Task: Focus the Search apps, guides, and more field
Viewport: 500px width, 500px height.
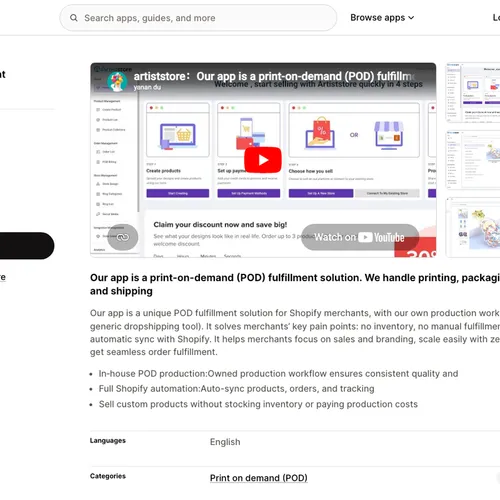Action: point(198,18)
